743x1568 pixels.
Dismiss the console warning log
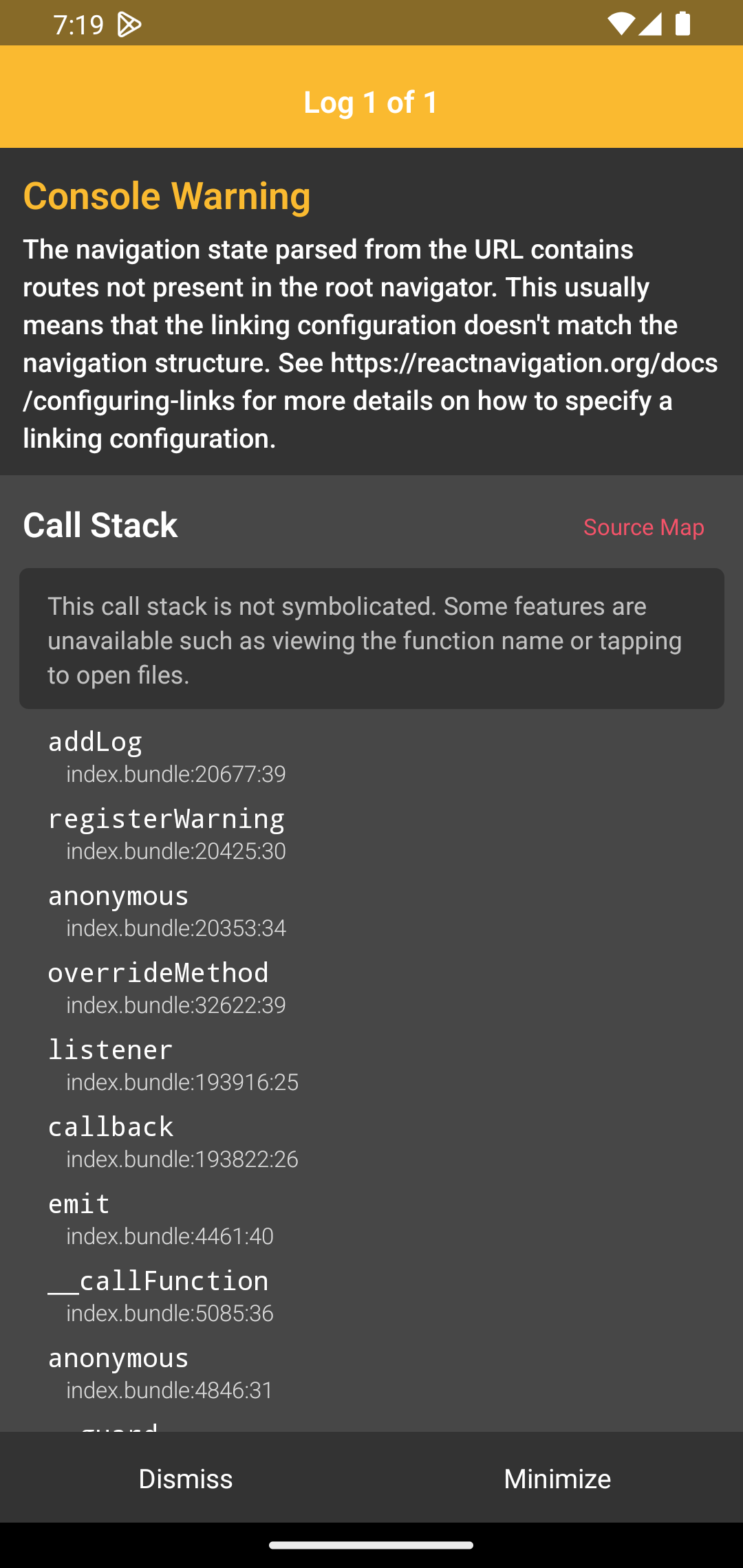(186, 1478)
